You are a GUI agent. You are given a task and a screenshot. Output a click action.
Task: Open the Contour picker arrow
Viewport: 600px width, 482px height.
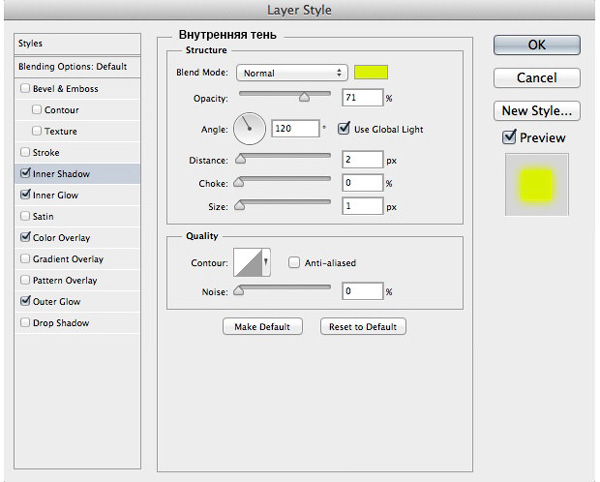(x=266, y=262)
